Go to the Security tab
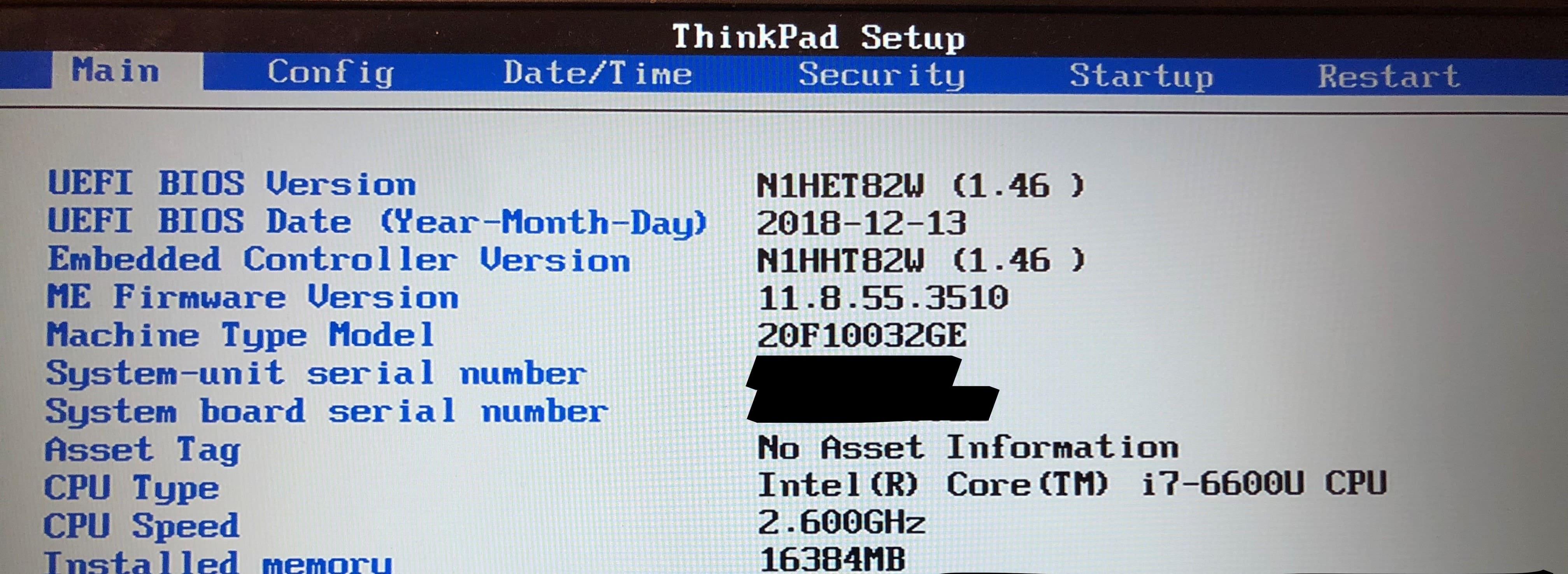 coord(881,75)
